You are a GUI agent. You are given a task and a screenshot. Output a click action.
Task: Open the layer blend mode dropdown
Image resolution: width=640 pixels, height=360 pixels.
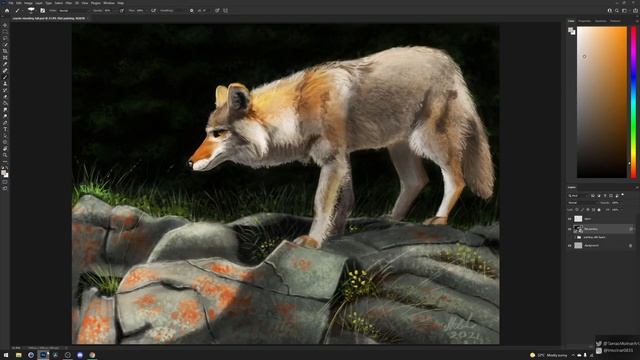point(582,203)
